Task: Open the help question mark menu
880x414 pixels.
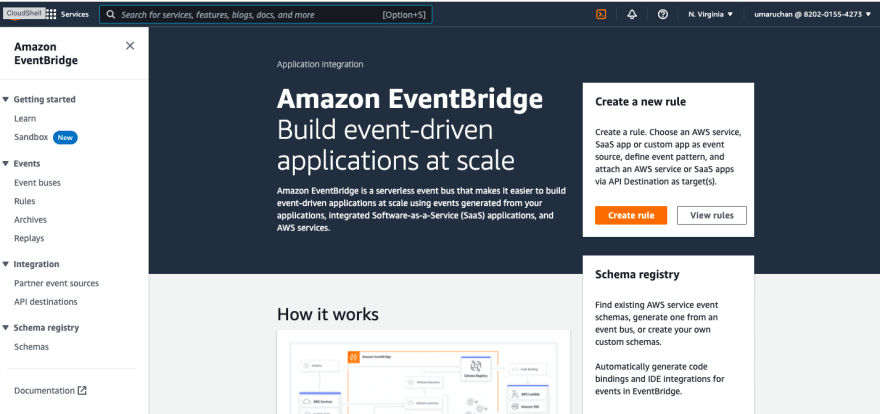Action: (663, 15)
